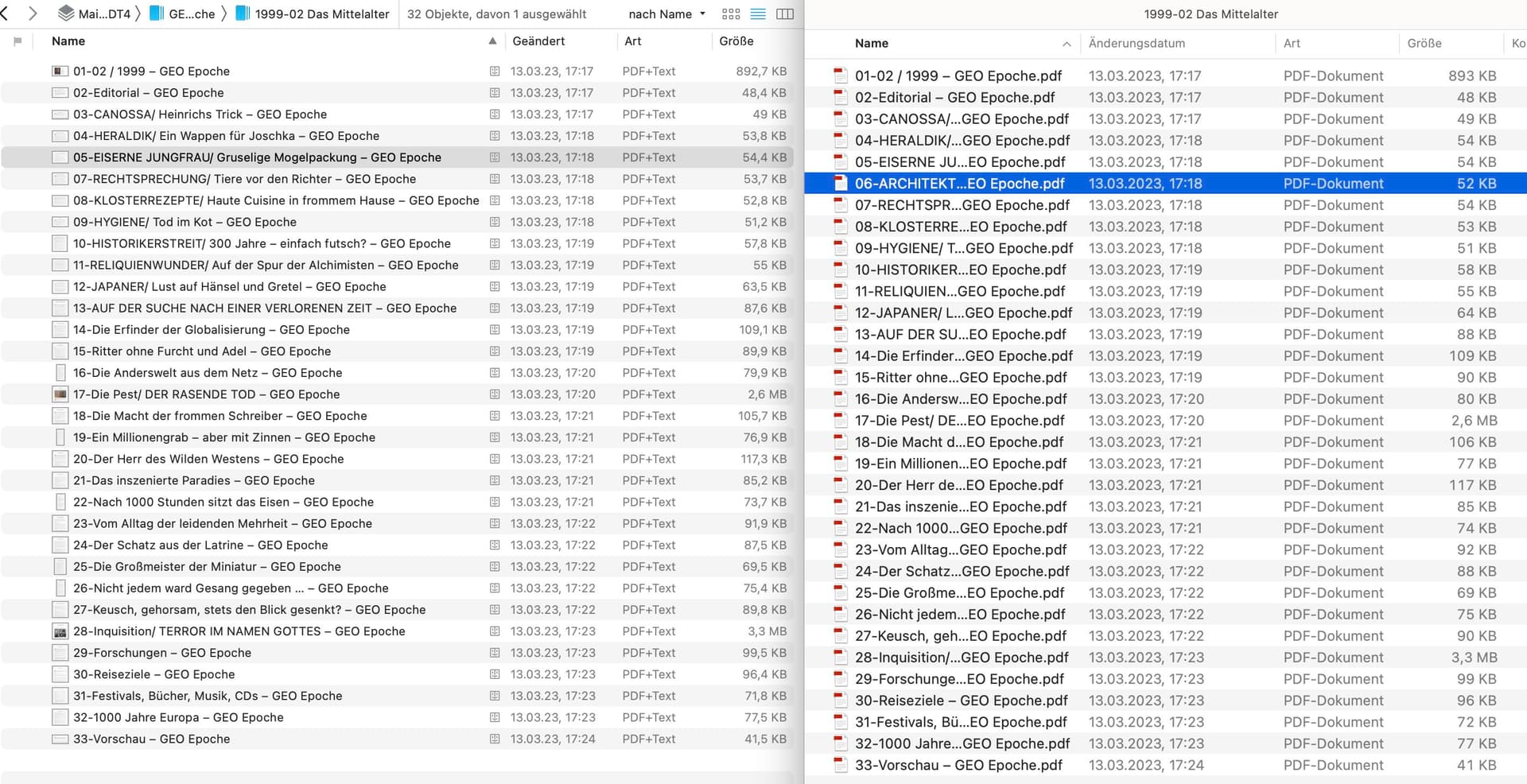1527x784 pixels.
Task: Sort left list by Geändert column
Action: [x=538, y=41]
